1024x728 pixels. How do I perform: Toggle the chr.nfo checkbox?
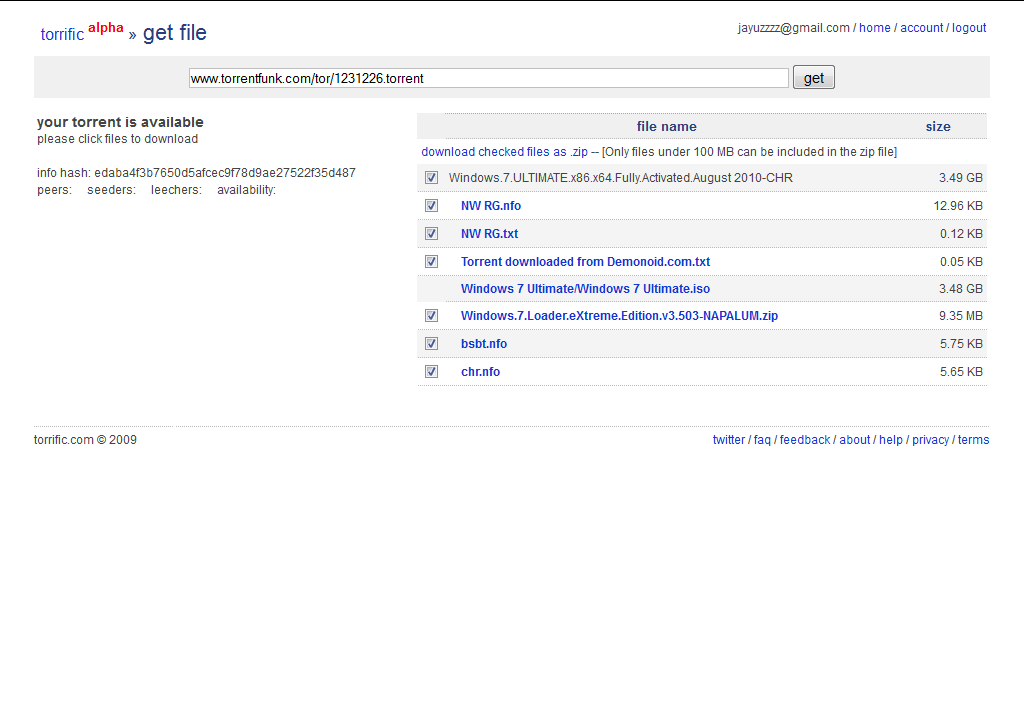[x=431, y=372]
